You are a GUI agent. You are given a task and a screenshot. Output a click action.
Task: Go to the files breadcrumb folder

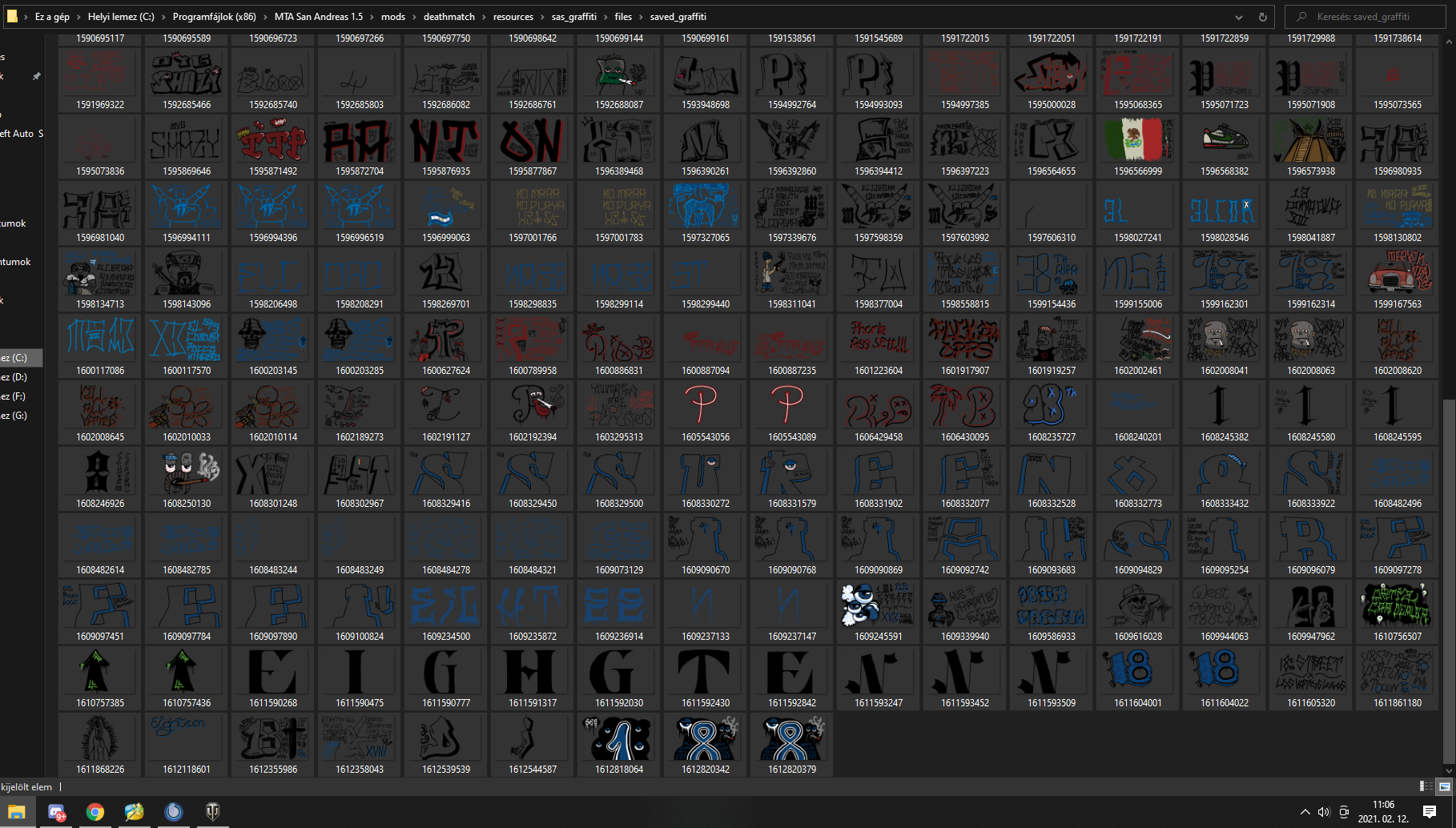[x=623, y=17]
